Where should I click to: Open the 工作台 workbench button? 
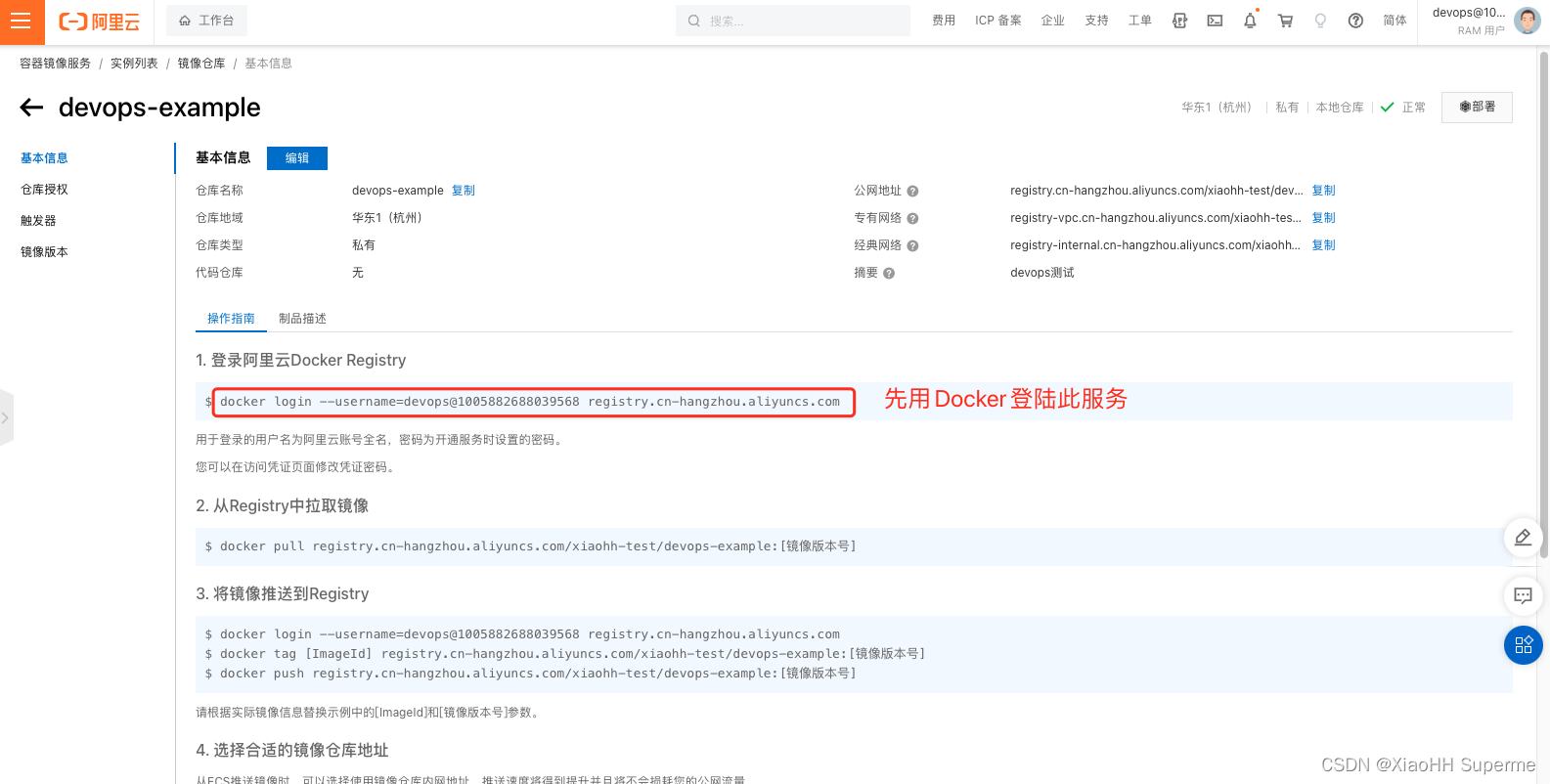(206, 21)
